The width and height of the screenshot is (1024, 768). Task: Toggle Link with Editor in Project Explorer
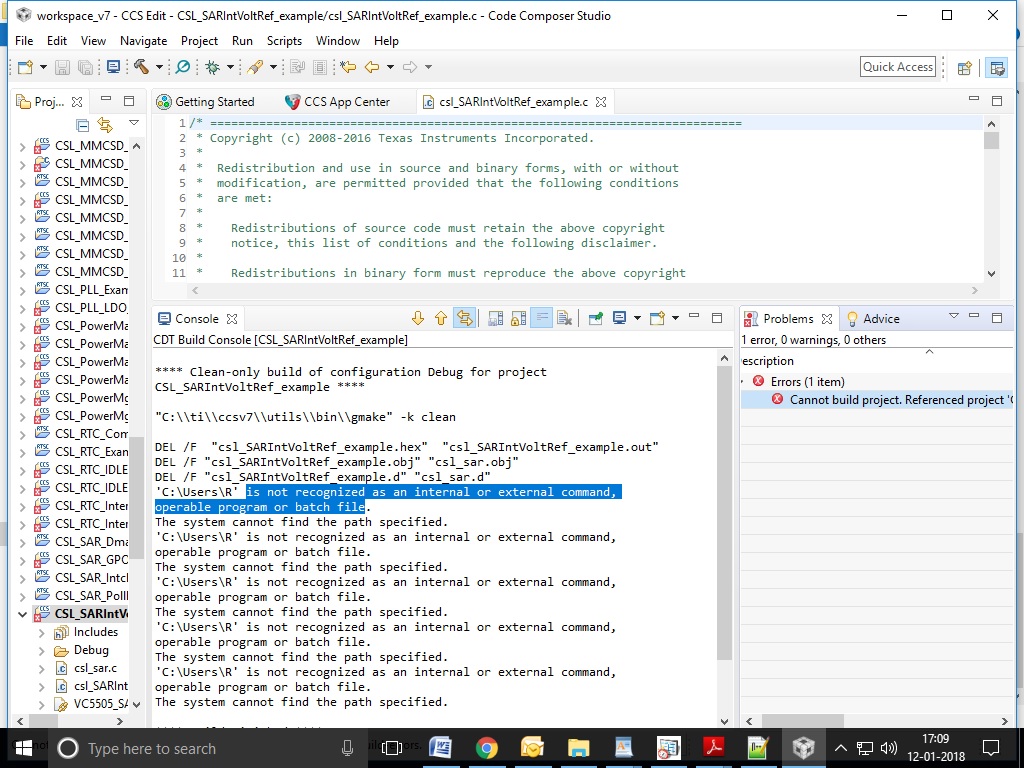click(104, 124)
